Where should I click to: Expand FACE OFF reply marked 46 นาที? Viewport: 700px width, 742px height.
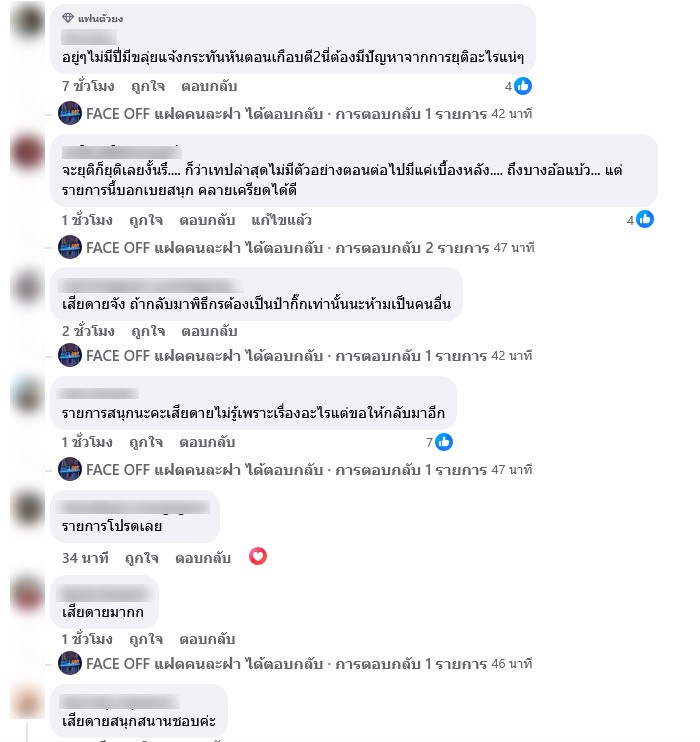[309, 663]
